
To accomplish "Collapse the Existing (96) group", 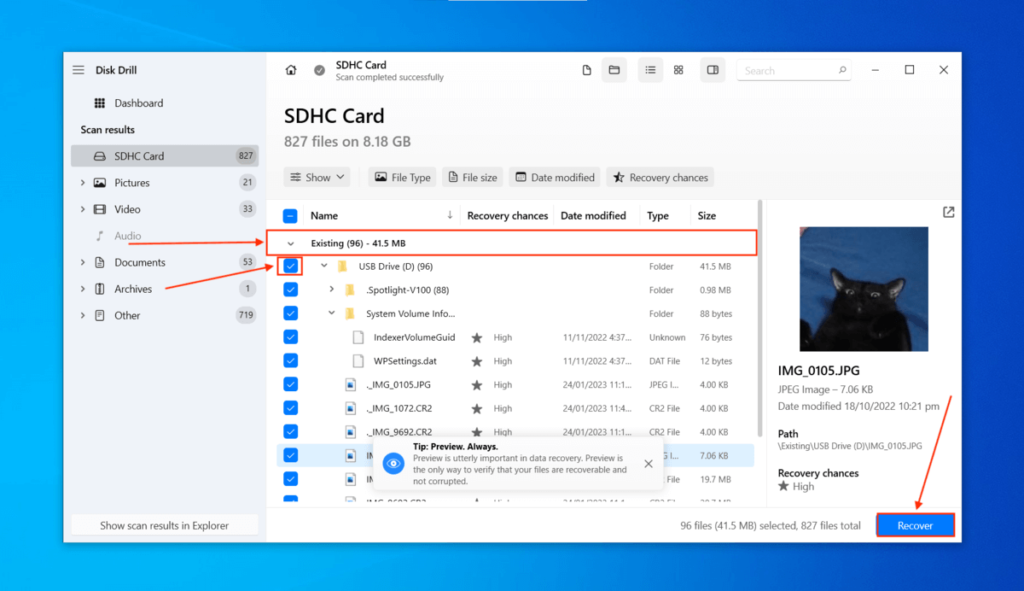I will (x=290, y=242).
